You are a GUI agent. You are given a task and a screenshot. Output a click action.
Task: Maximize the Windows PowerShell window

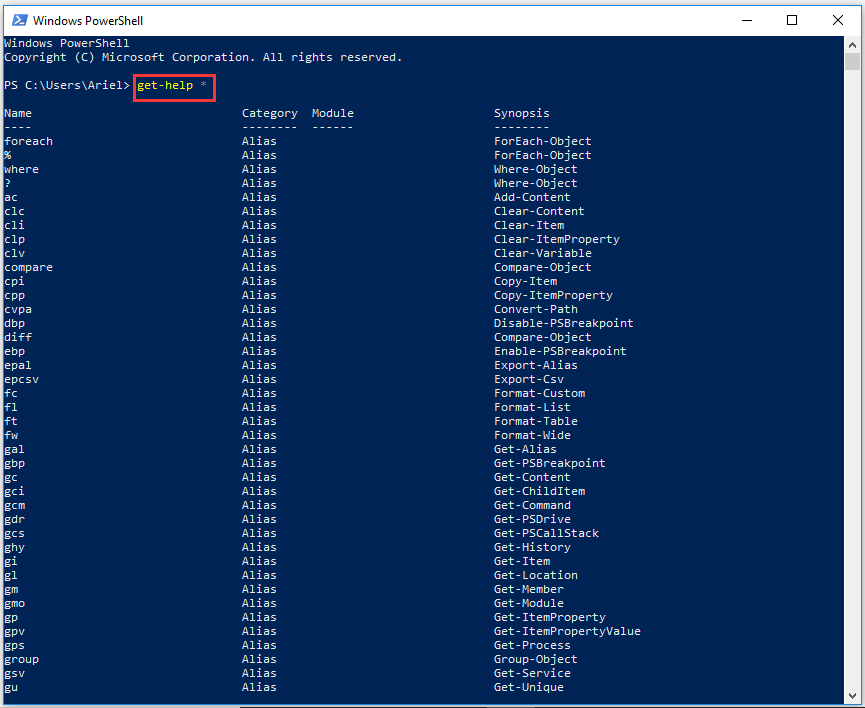[x=792, y=20]
